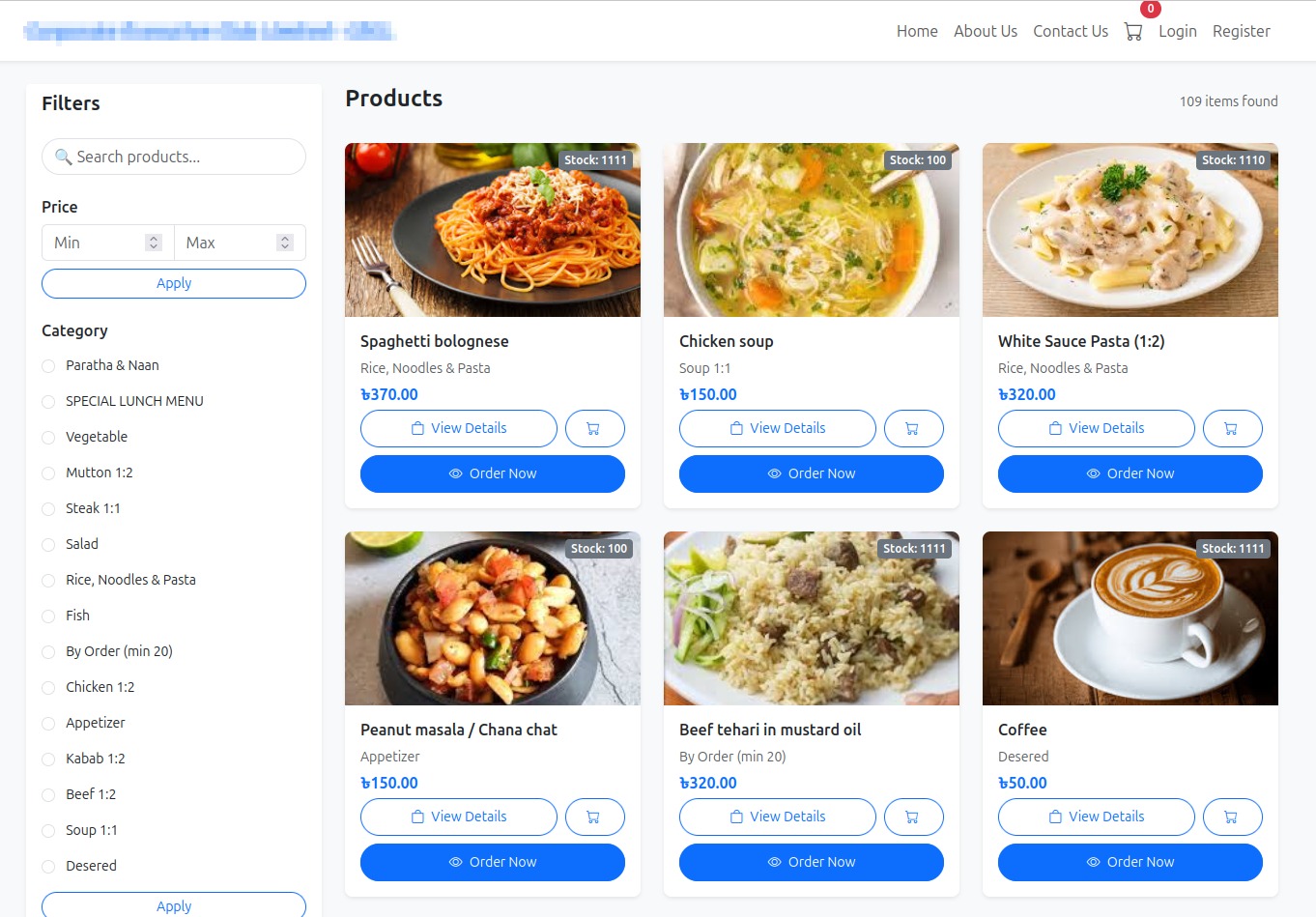
Task: Add Chicken soup to cart
Action: 913,428
